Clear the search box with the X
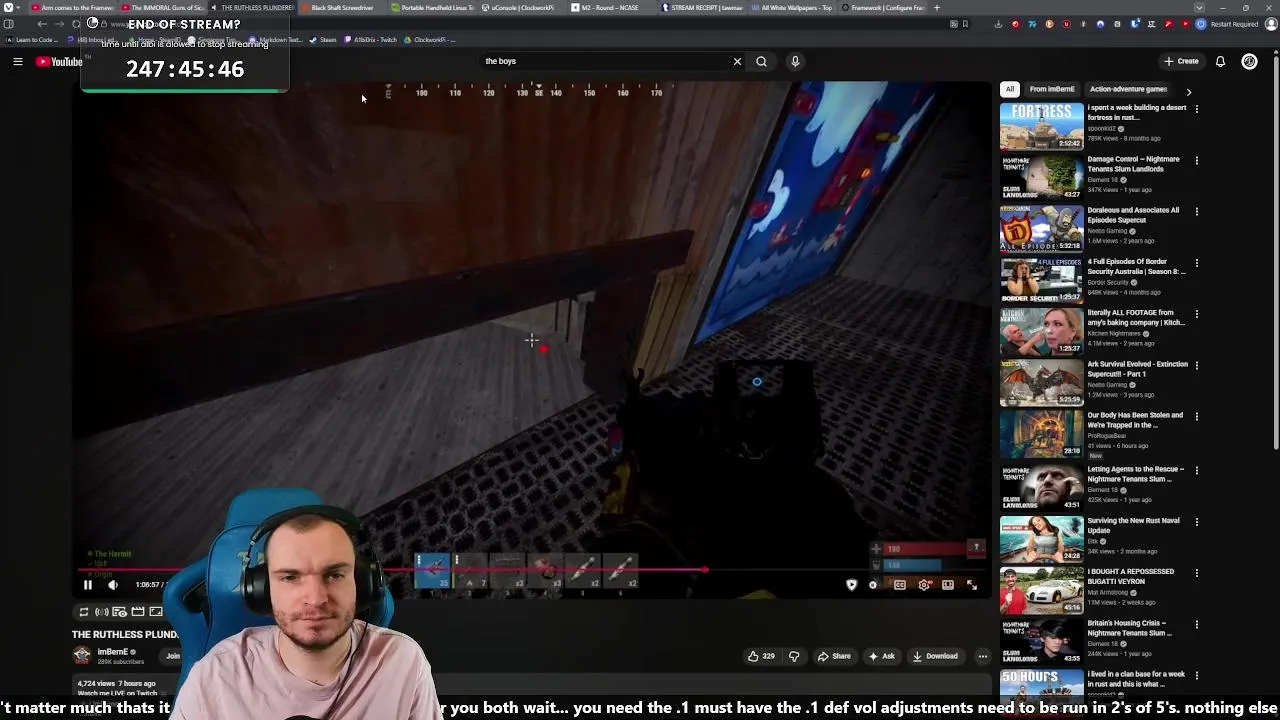The height and width of the screenshot is (720, 1280). point(737,61)
